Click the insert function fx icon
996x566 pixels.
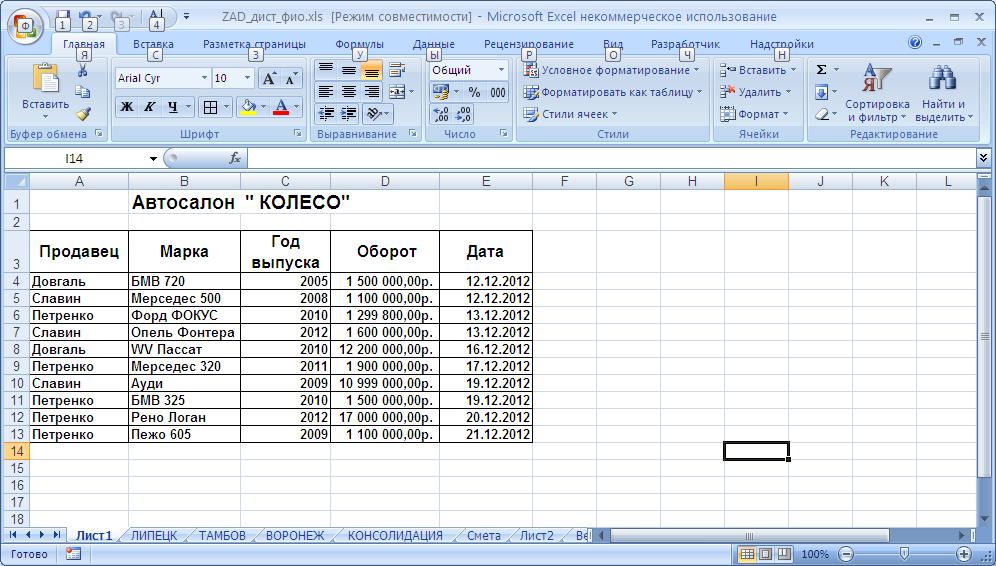pyautogui.click(x=235, y=158)
